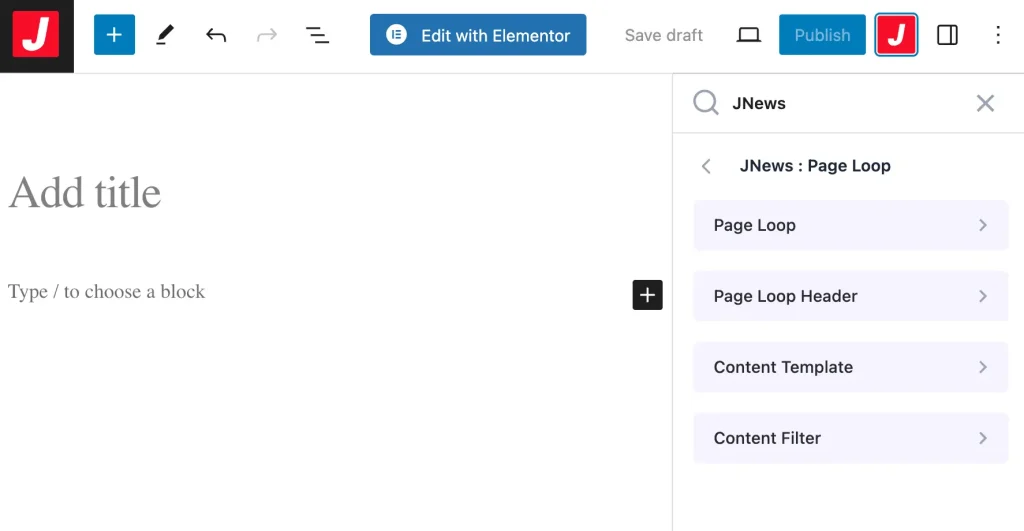Screen dimensions: 1024x531
Task: Open the Content Filter section
Action: (850, 438)
